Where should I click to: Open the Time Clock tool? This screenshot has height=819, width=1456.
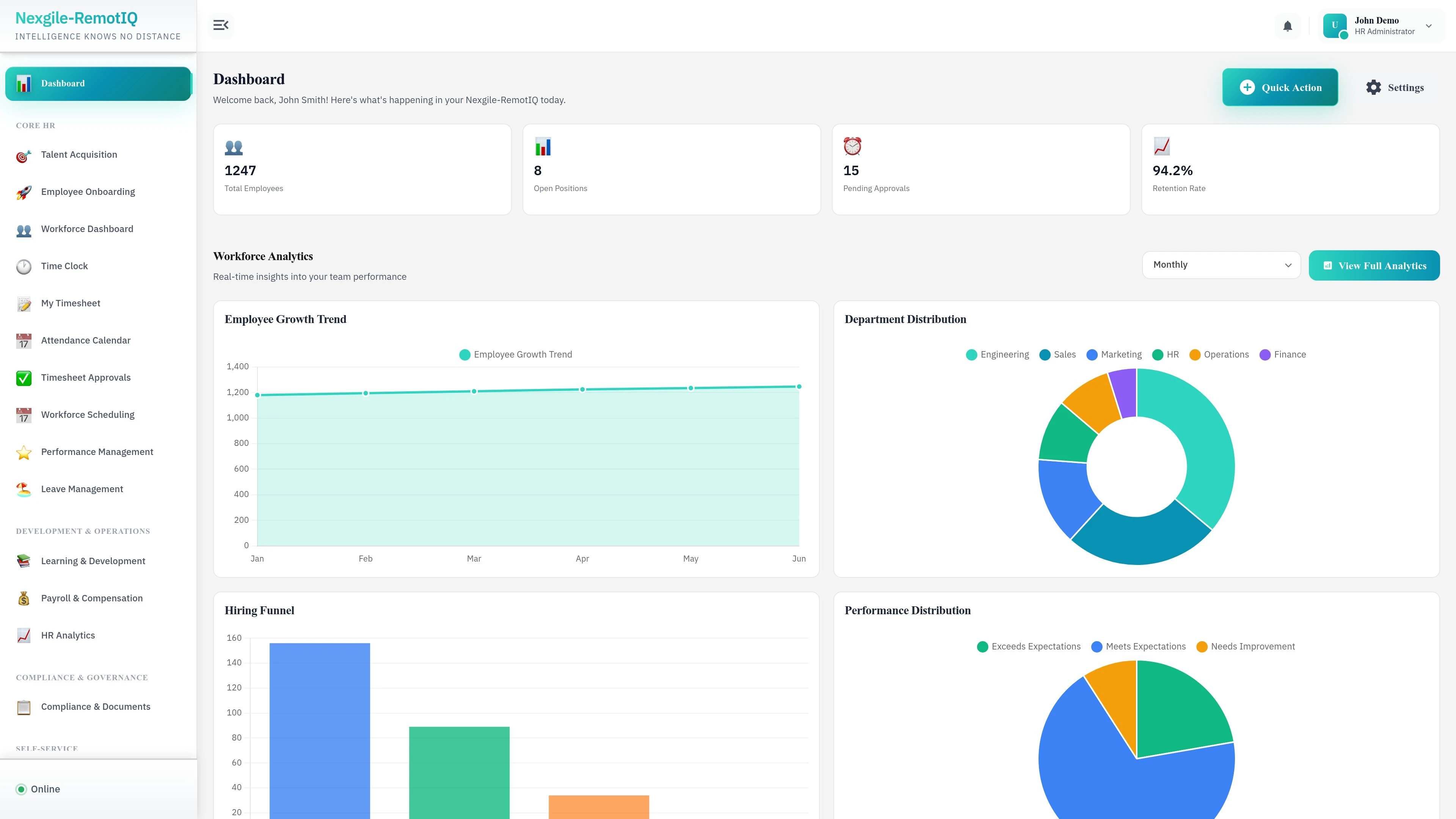[64, 266]
